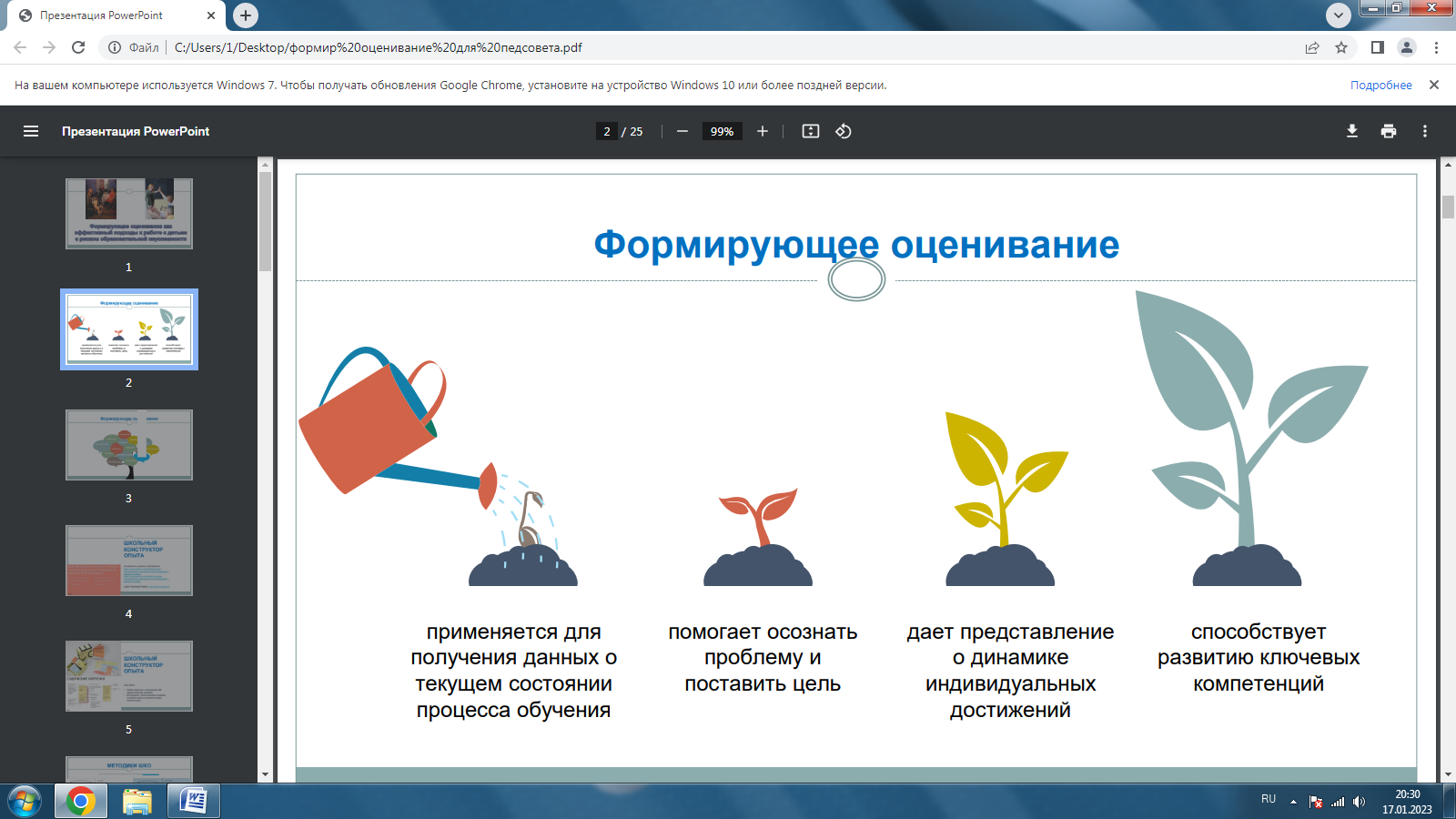Dismiss the Windows 7 update notice
Screen dimensions: 1456x819
coord(1434,85)
